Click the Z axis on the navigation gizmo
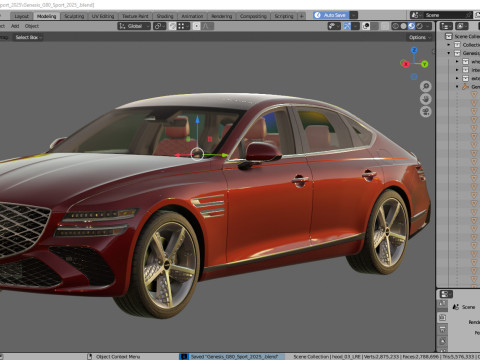This screenshot has height=360, width=480. 414,50
